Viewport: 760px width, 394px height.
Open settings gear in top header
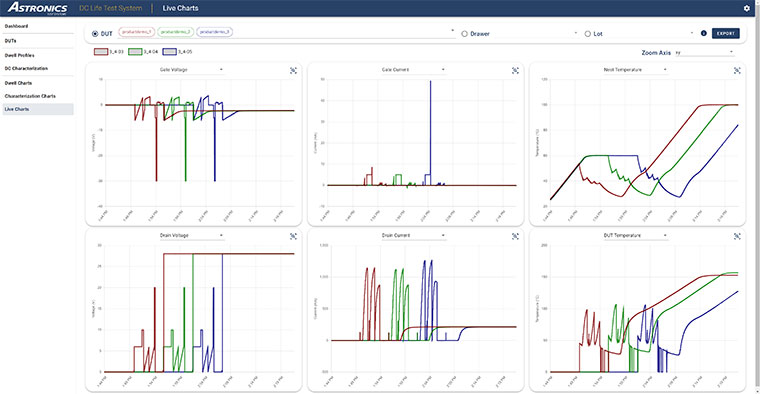click(x=746, y=8)
